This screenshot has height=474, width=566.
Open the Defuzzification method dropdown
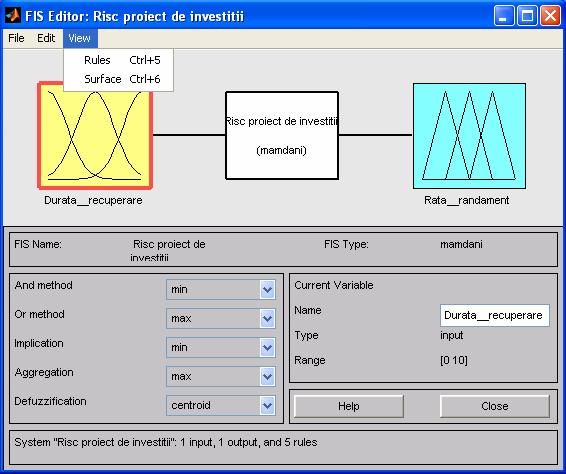[x=221, y=405]
